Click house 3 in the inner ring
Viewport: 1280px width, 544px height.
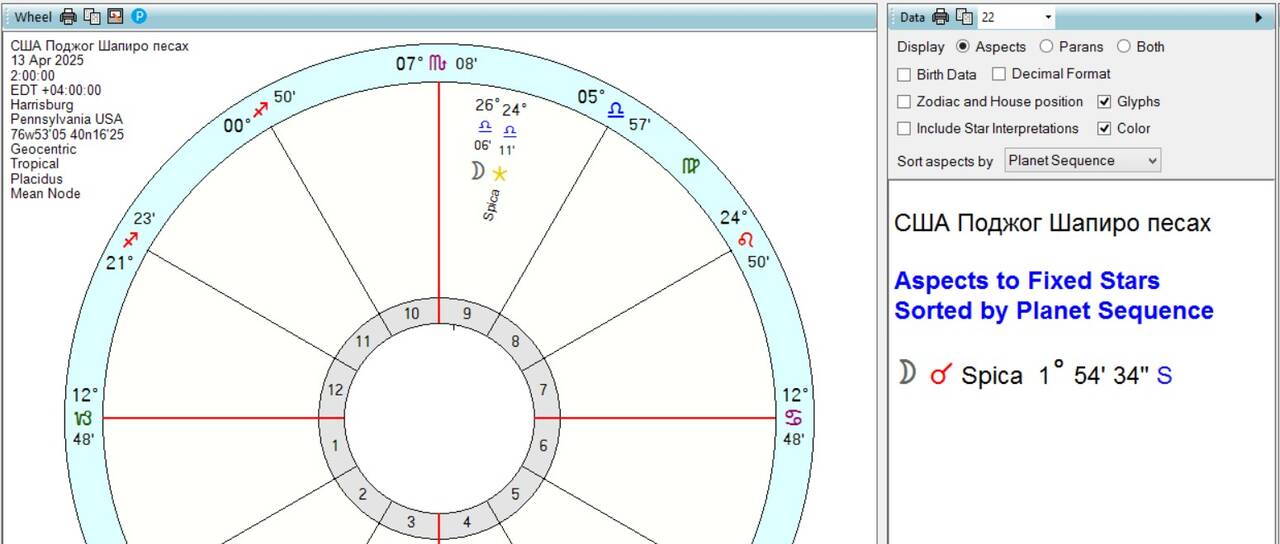[411, 522]
